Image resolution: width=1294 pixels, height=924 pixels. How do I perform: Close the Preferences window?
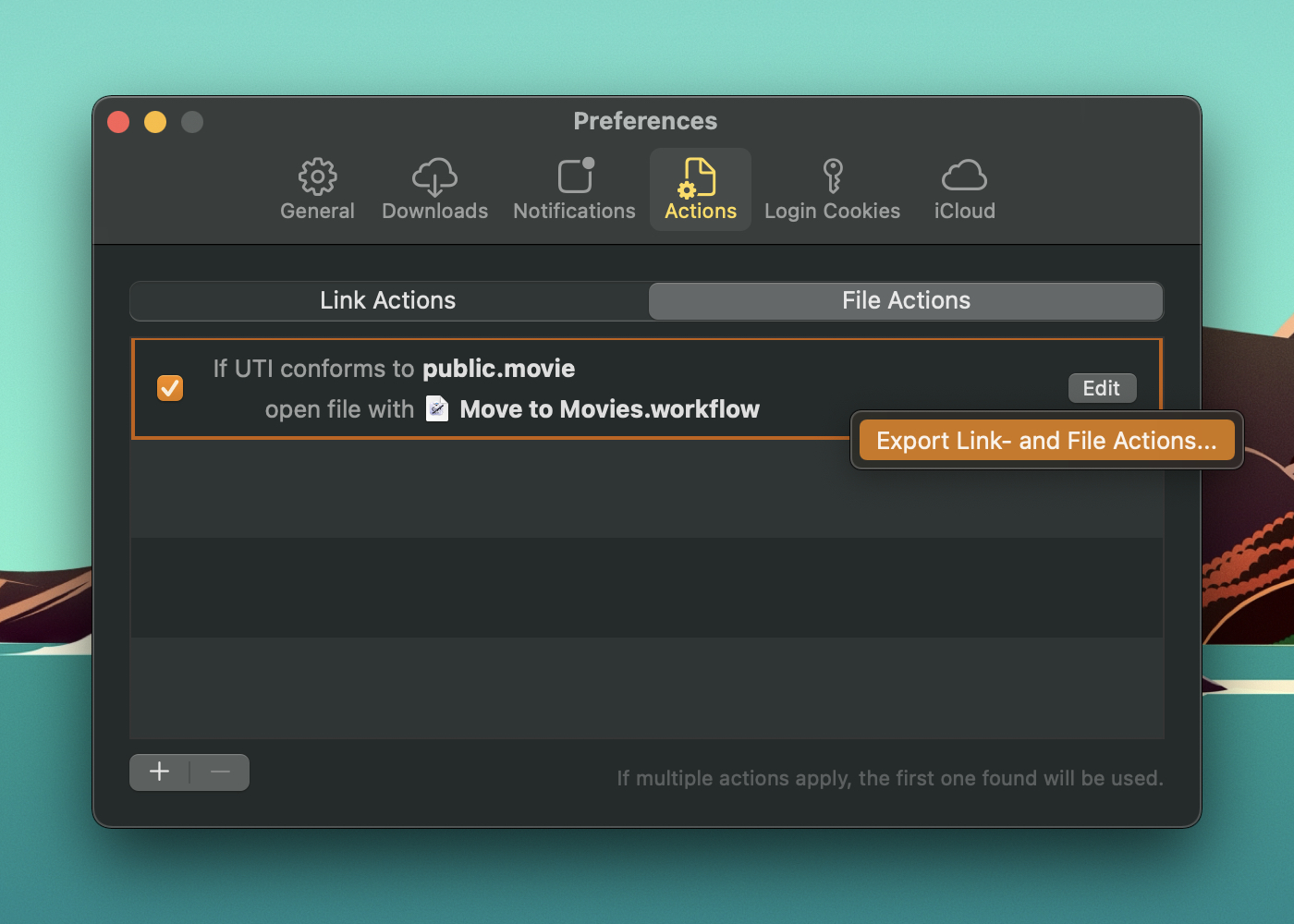(118, 122)
